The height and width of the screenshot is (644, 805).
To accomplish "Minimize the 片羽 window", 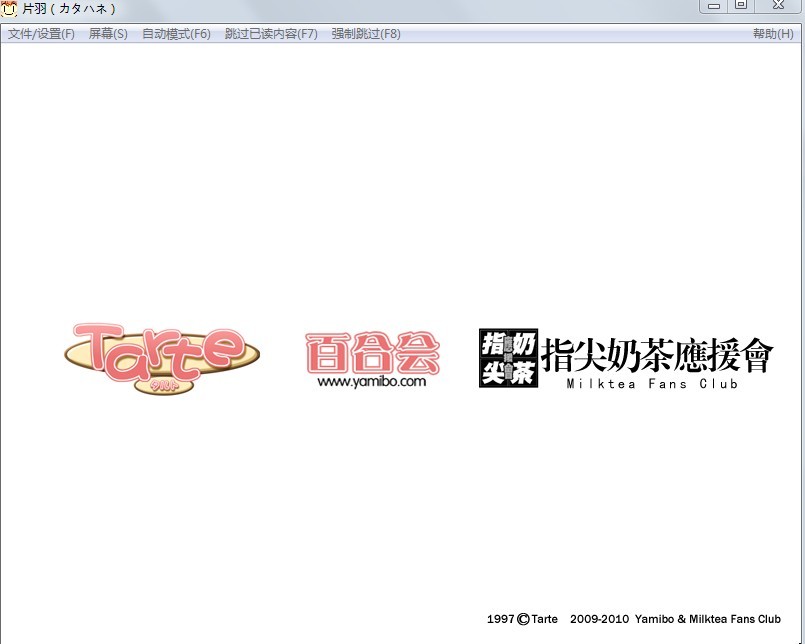I will (x=714, y=6).
